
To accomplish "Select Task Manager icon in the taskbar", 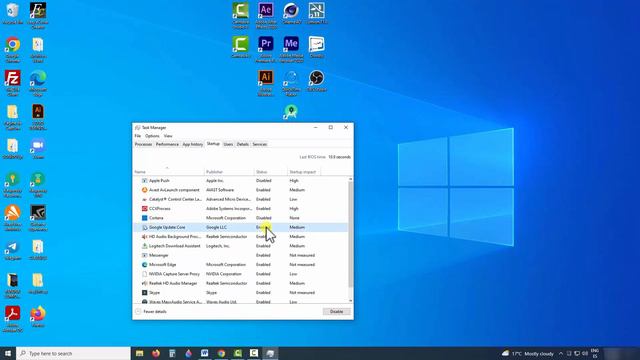I will pos(270,353).
